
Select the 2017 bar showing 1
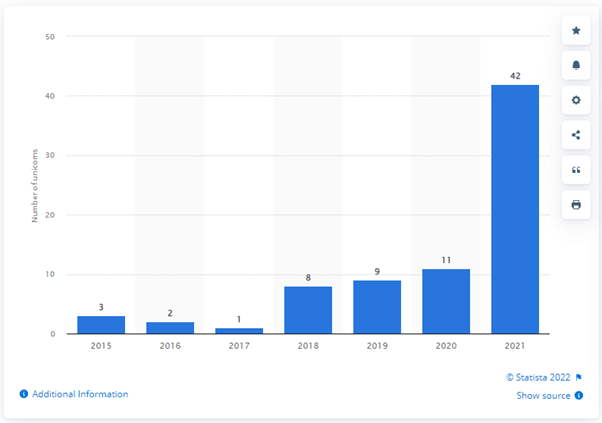coord(239,331)
